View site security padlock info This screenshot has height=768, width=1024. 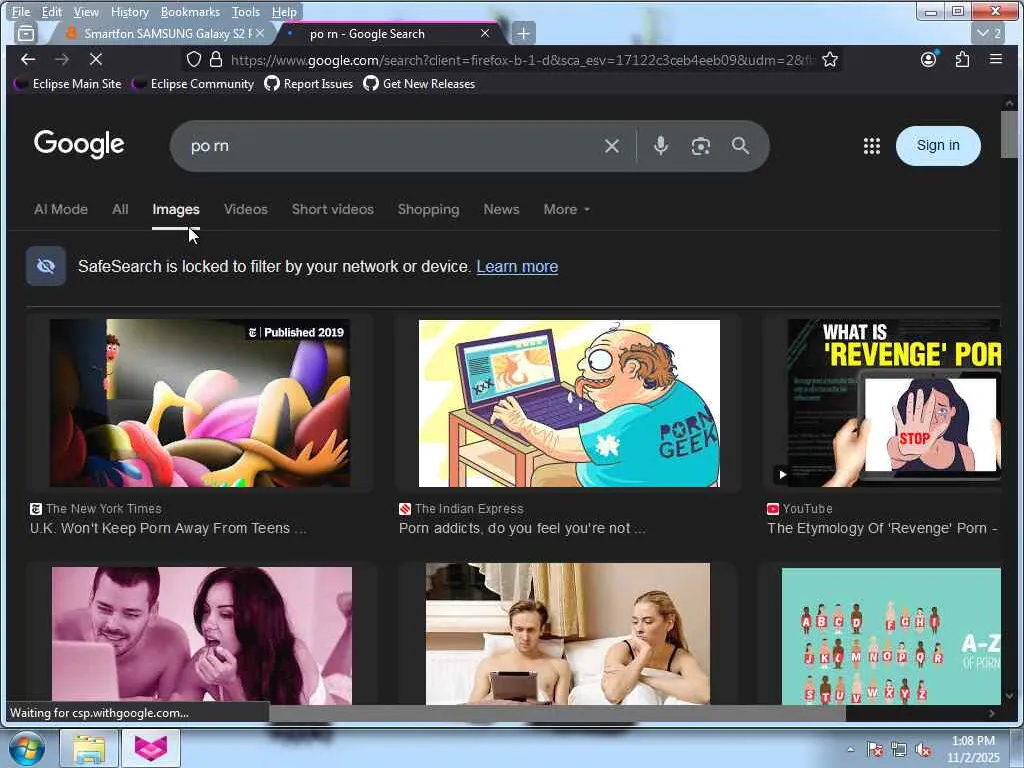click(x=216, y=60)
